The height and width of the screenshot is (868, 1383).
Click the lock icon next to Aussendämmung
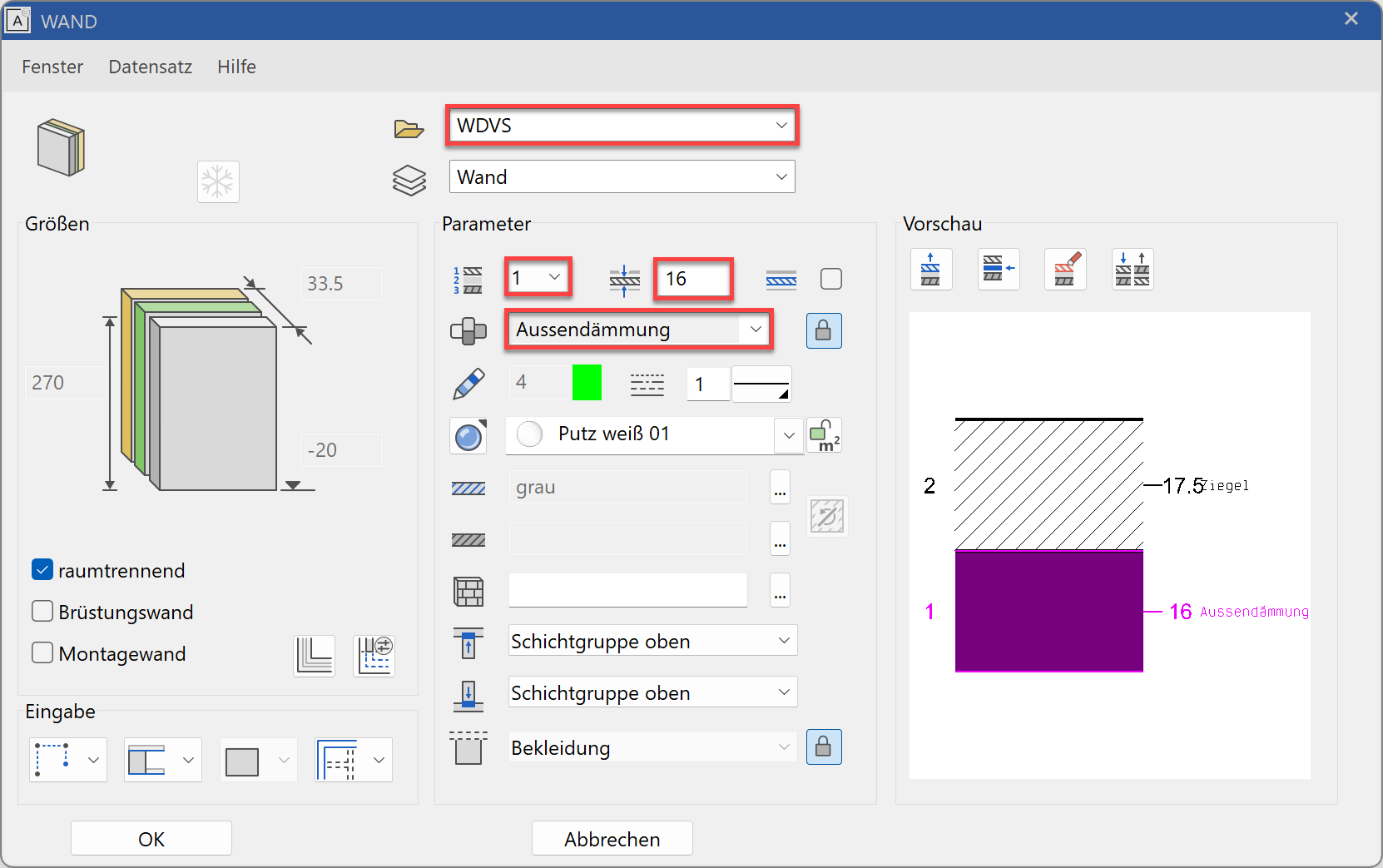point(823,330)
